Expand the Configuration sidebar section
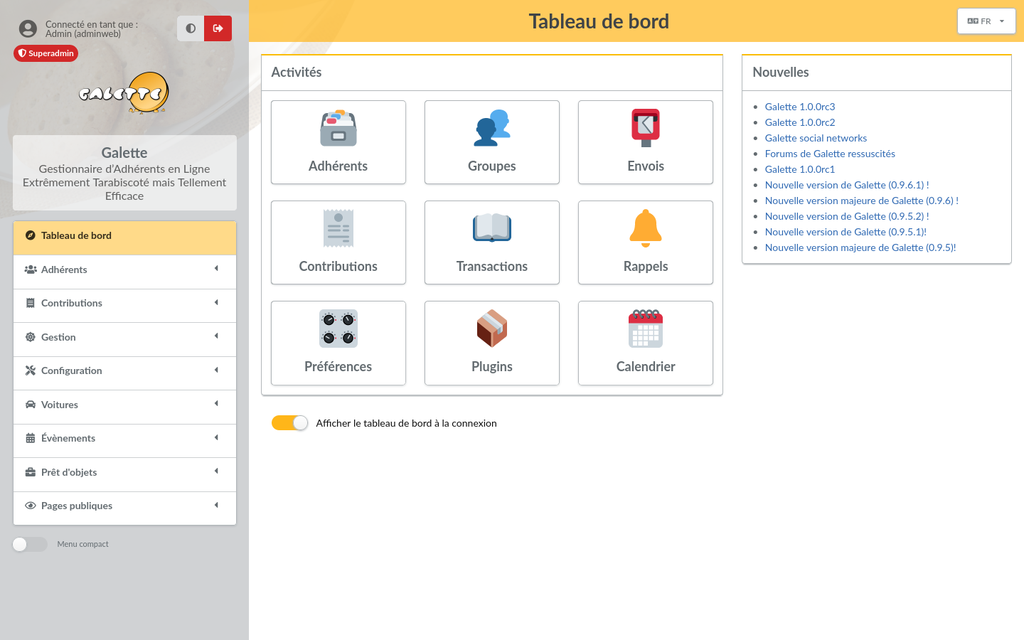1024x640 pixels. tap(125, 371)
